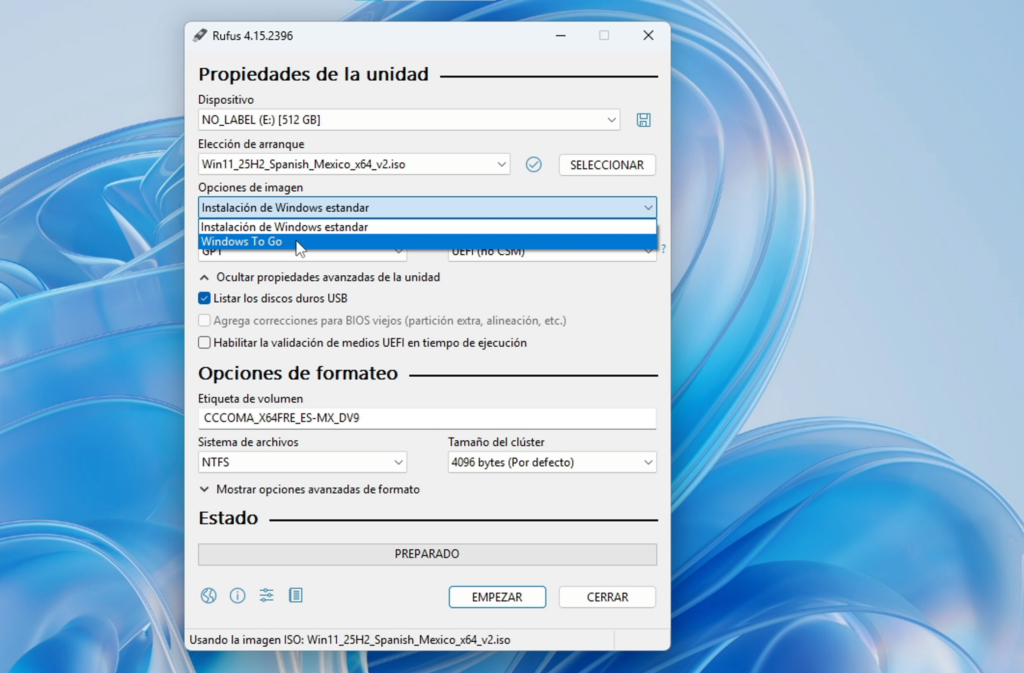Open the settings sliders icon

(266, 595)
